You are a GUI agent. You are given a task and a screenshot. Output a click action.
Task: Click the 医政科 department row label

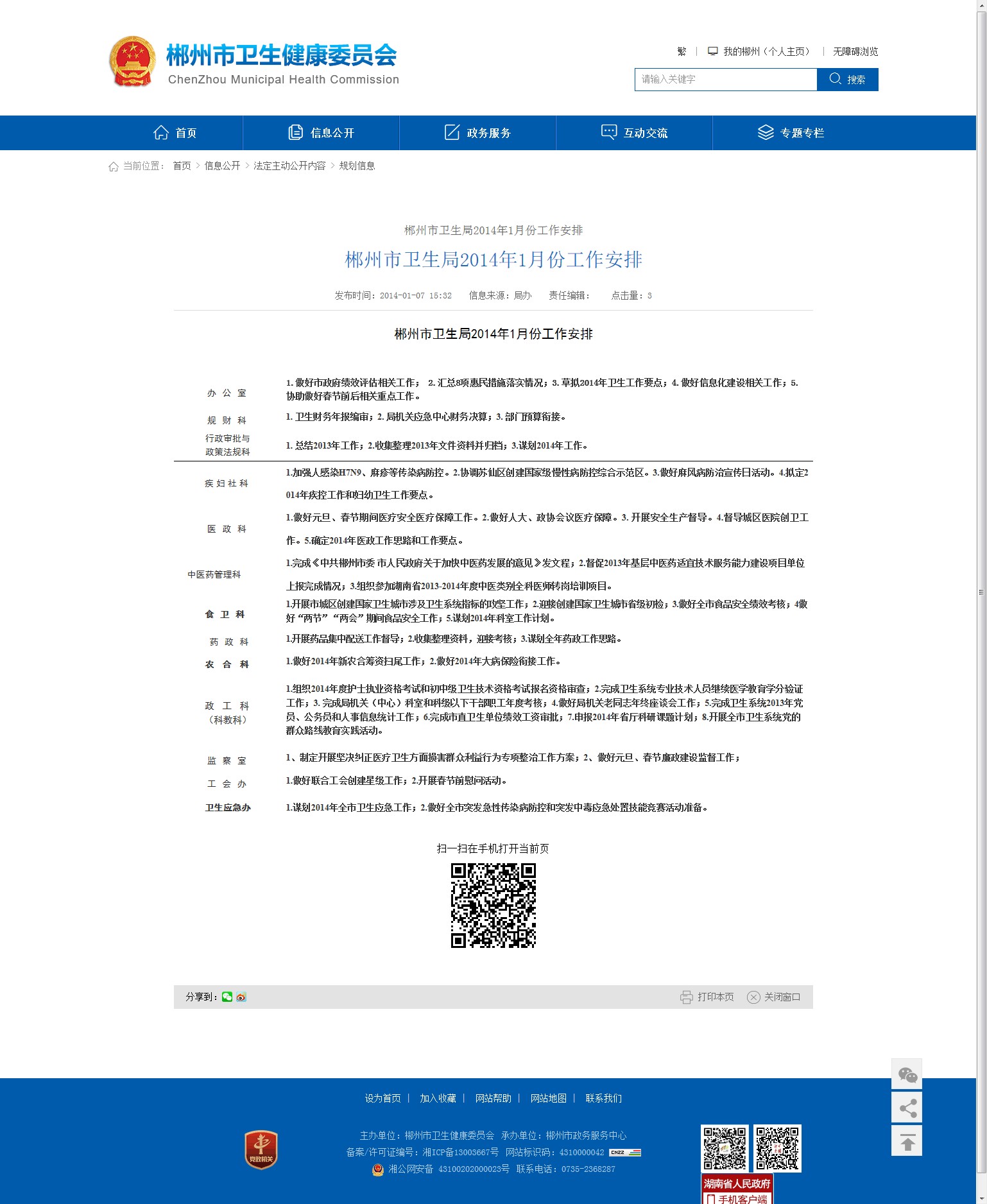[x=227, y=529]
